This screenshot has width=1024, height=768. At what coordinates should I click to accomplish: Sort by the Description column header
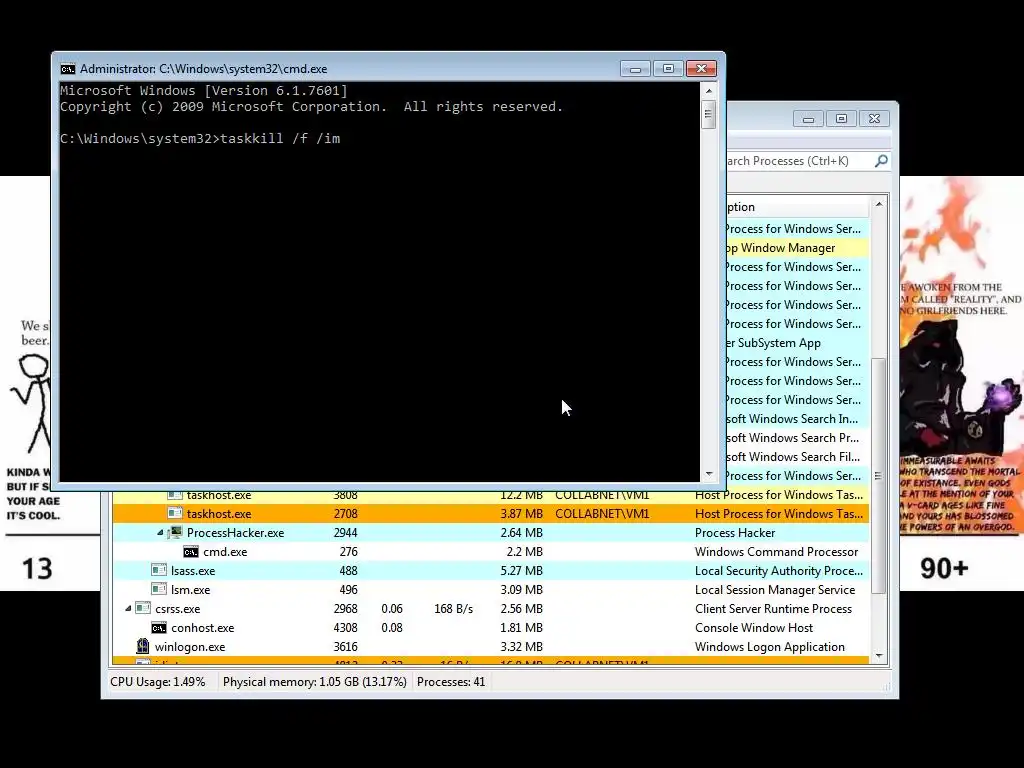[x=797, y=207]
